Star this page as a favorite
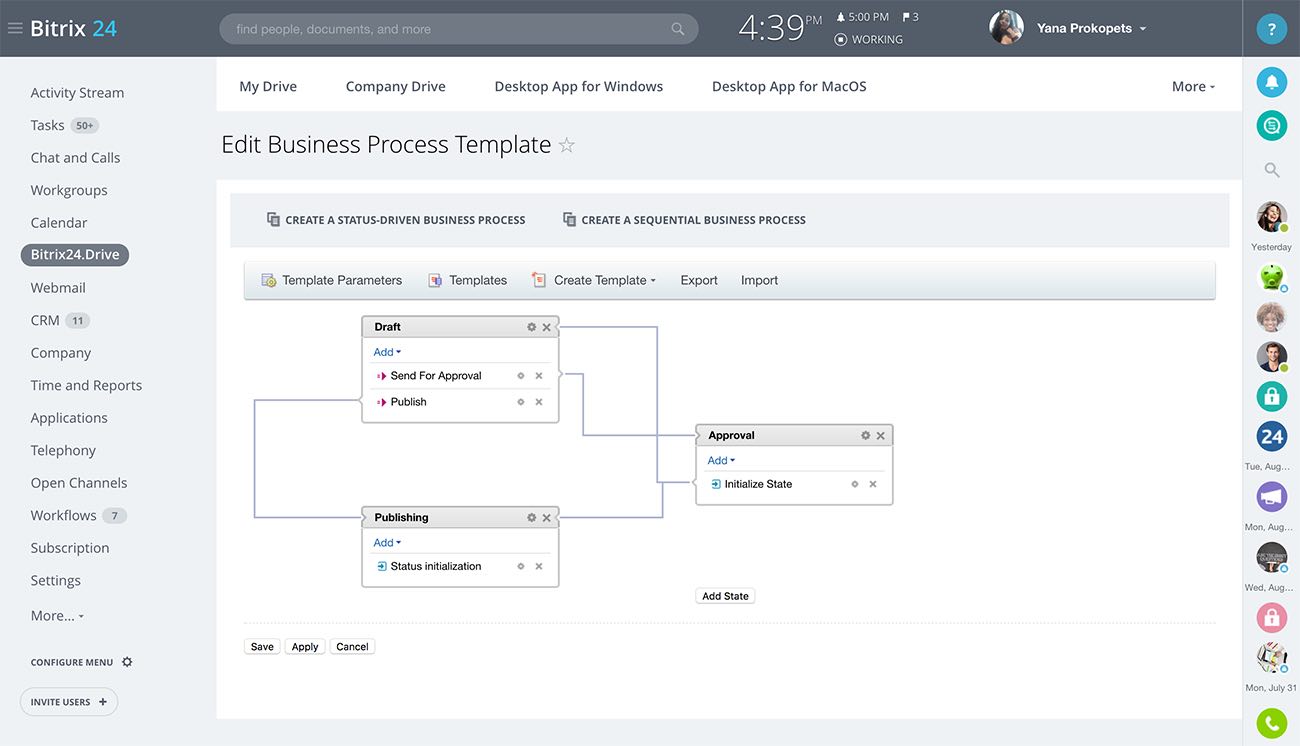Viewport: 1300px width, 746px height. tap(567, 146)
